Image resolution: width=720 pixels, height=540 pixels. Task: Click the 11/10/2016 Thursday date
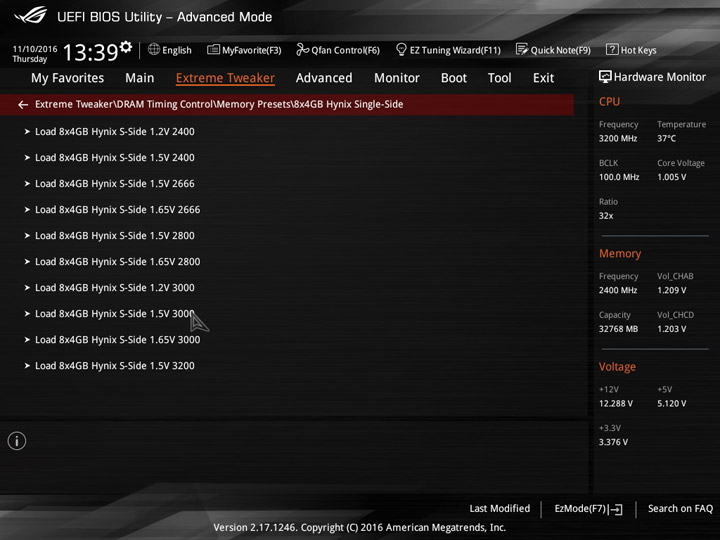[35, 54]
